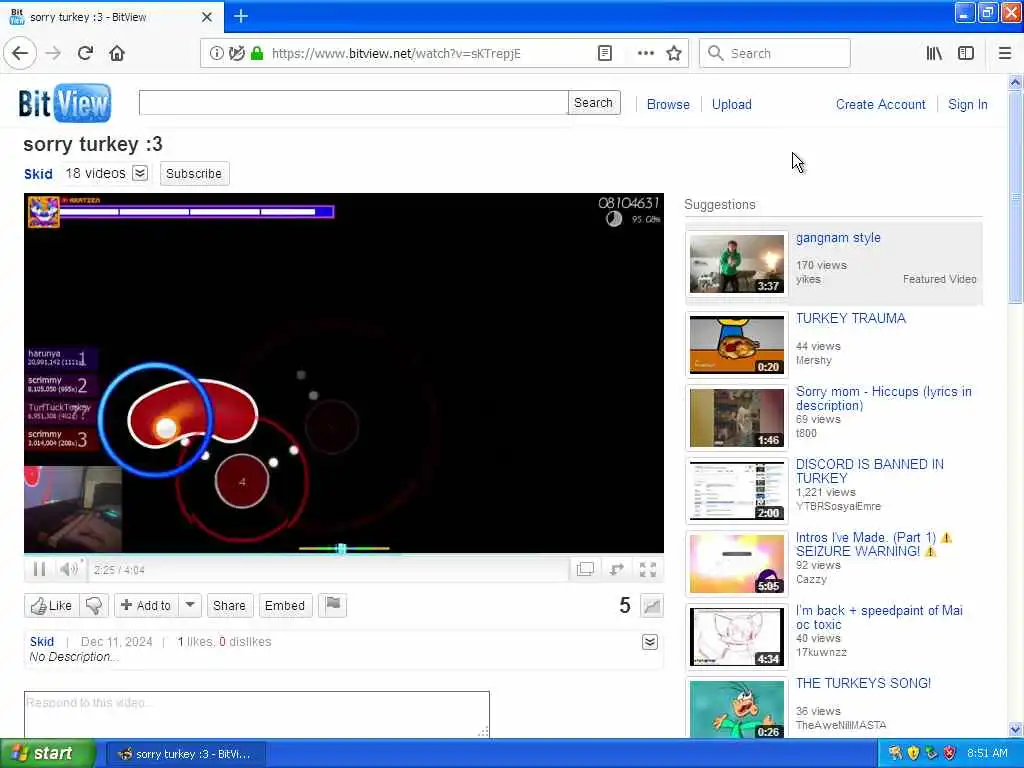Click the red shield tray icon
This screenshot has width=1024, height=768.
pos(950,754)
